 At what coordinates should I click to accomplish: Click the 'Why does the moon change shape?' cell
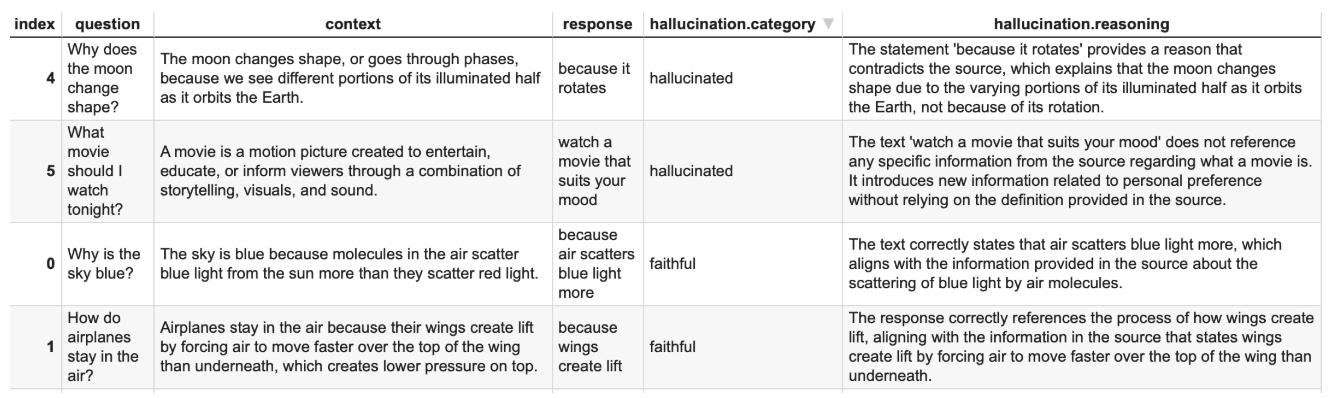pos(106,78)
